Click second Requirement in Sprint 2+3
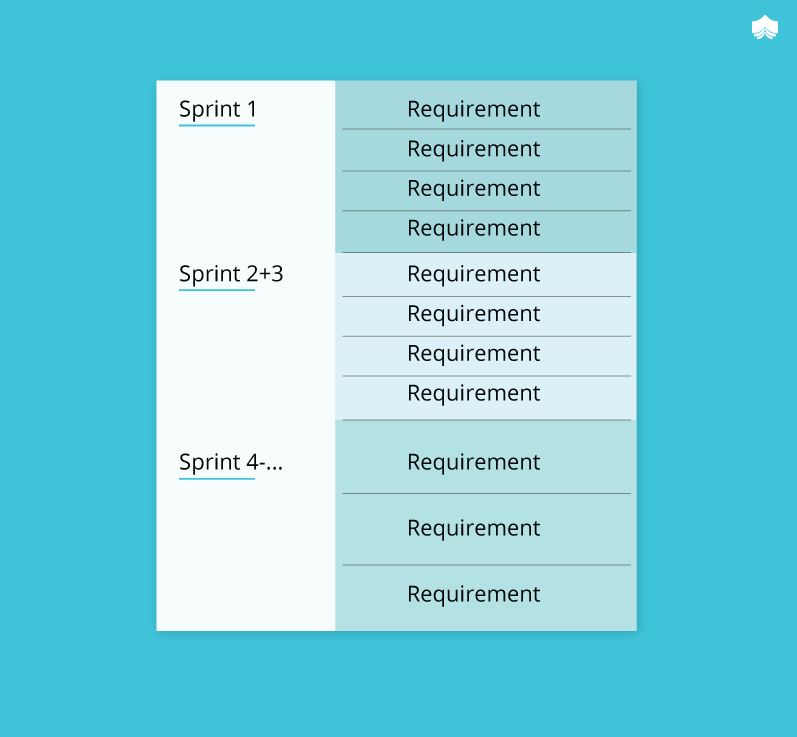Image resolution: width=797 pixels, height=737 pixels. 474,314
